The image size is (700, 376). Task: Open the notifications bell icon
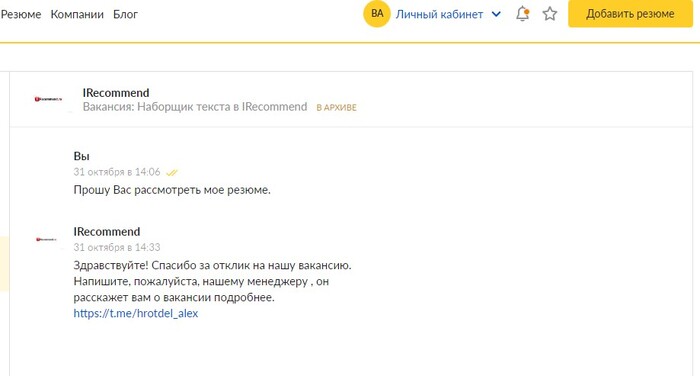click(x=522, y=14)
